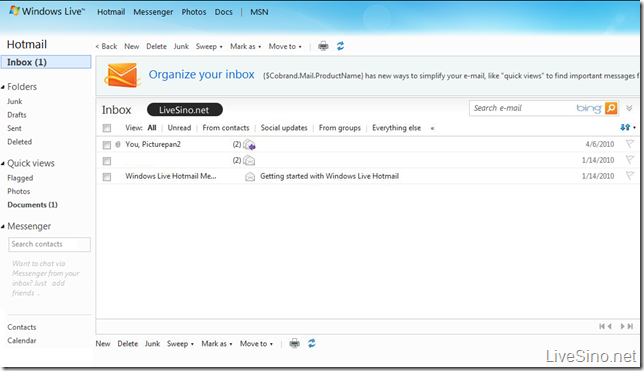Click the Bing search button
The image size is (644, 371).
tap(611, 108)
